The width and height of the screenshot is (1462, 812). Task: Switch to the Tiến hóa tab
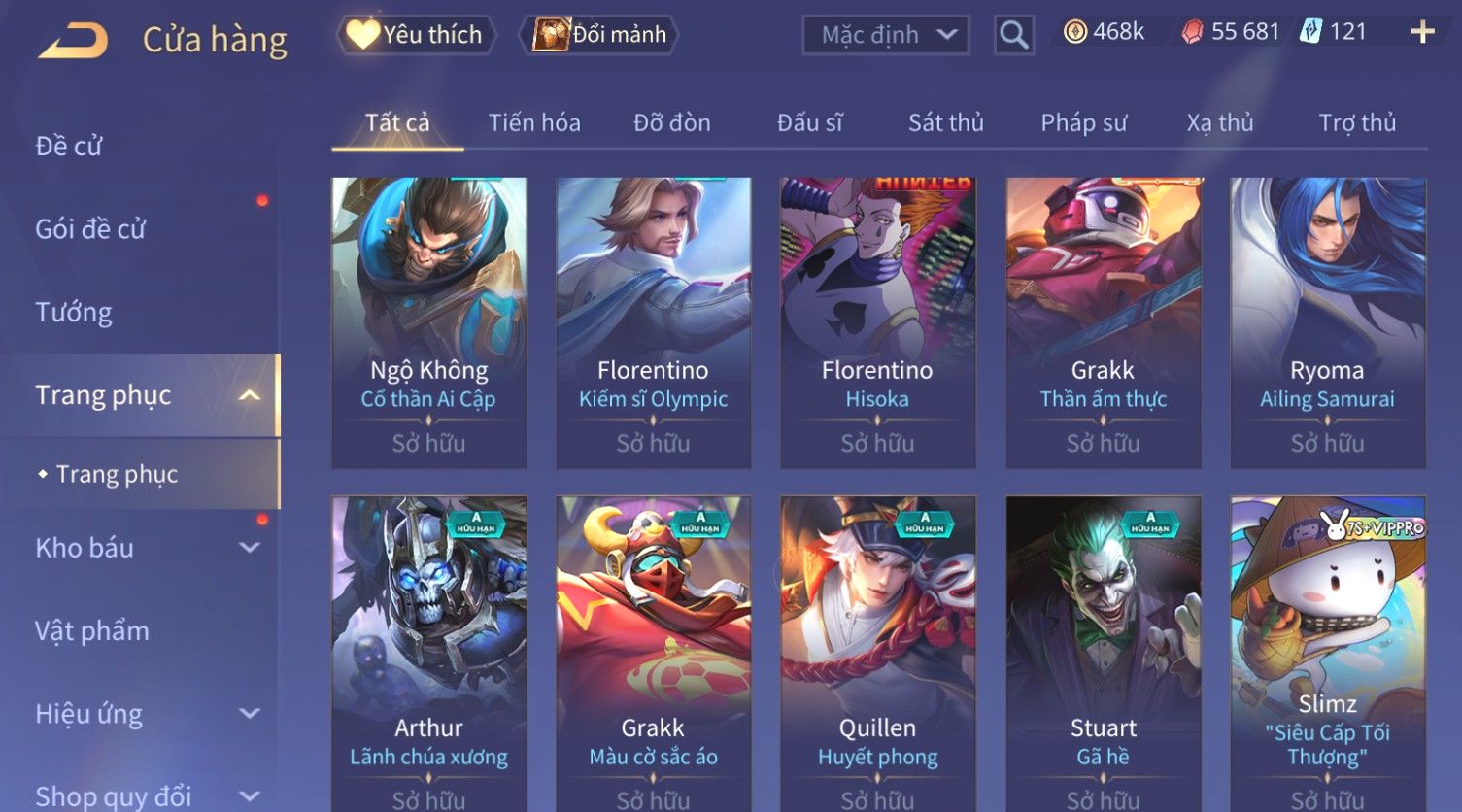pos(534,123)
